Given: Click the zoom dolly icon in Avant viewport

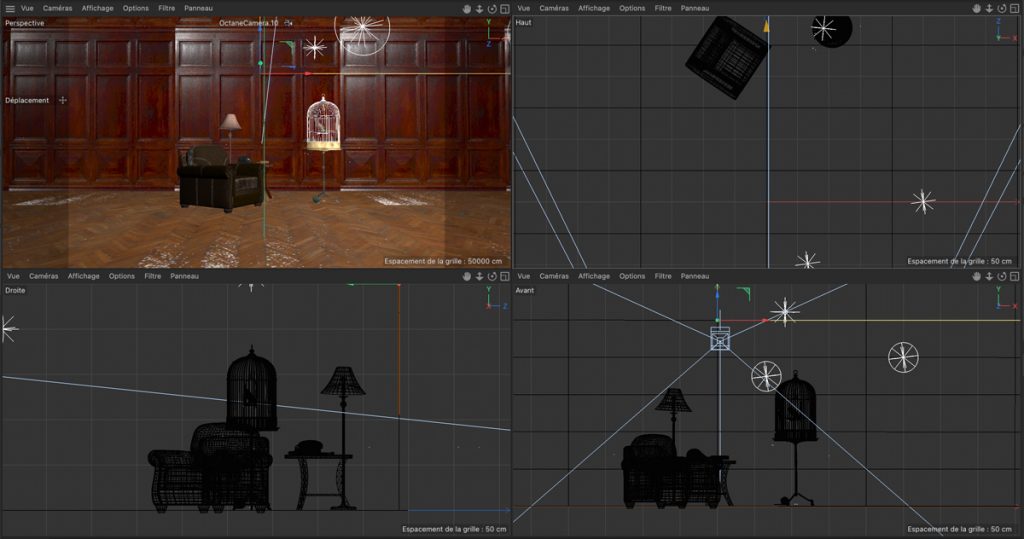Looking at the screenshot, I should pyautogui.click(x=989, y=276).
